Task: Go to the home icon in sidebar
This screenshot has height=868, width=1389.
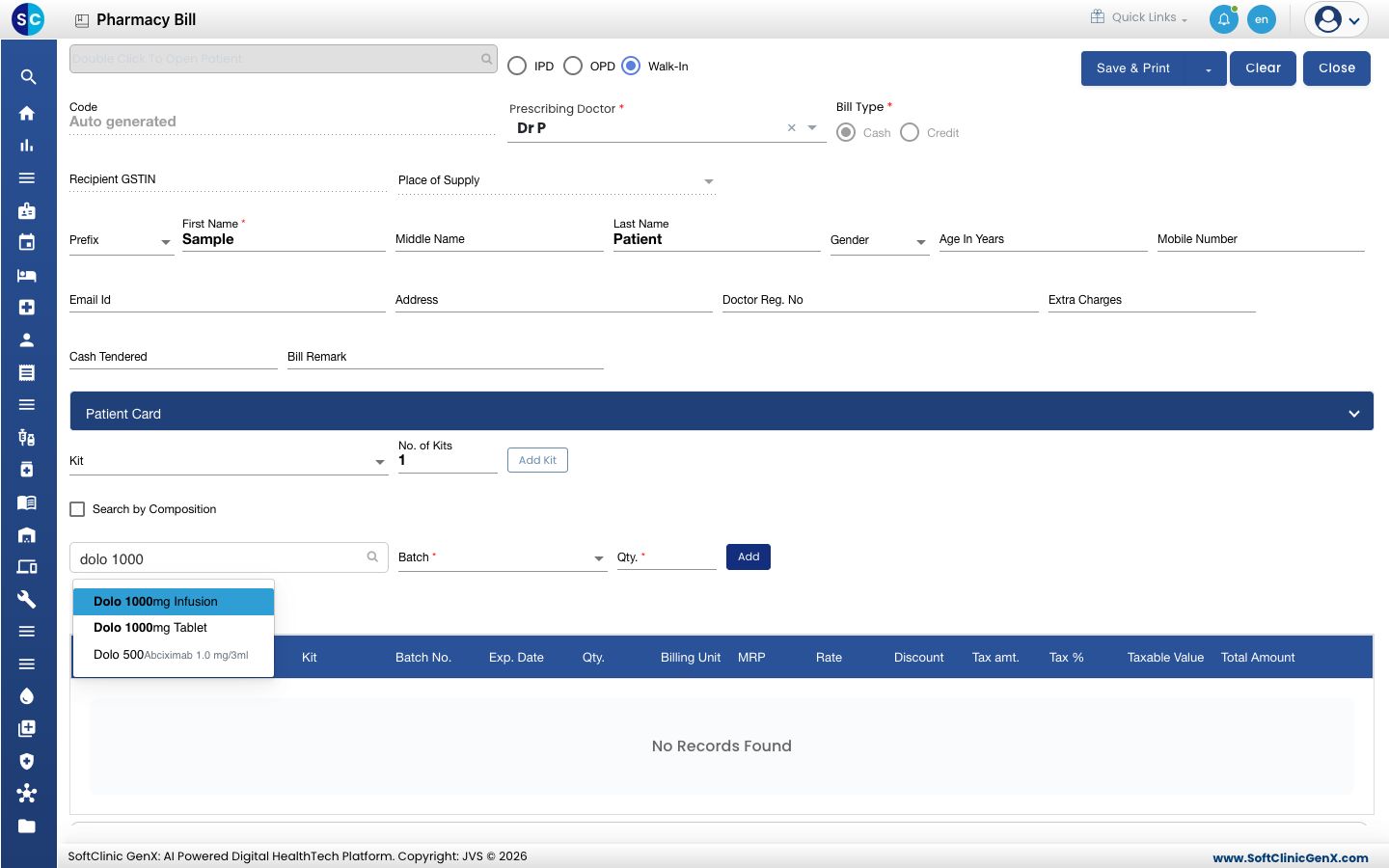Action: [27, 113]
